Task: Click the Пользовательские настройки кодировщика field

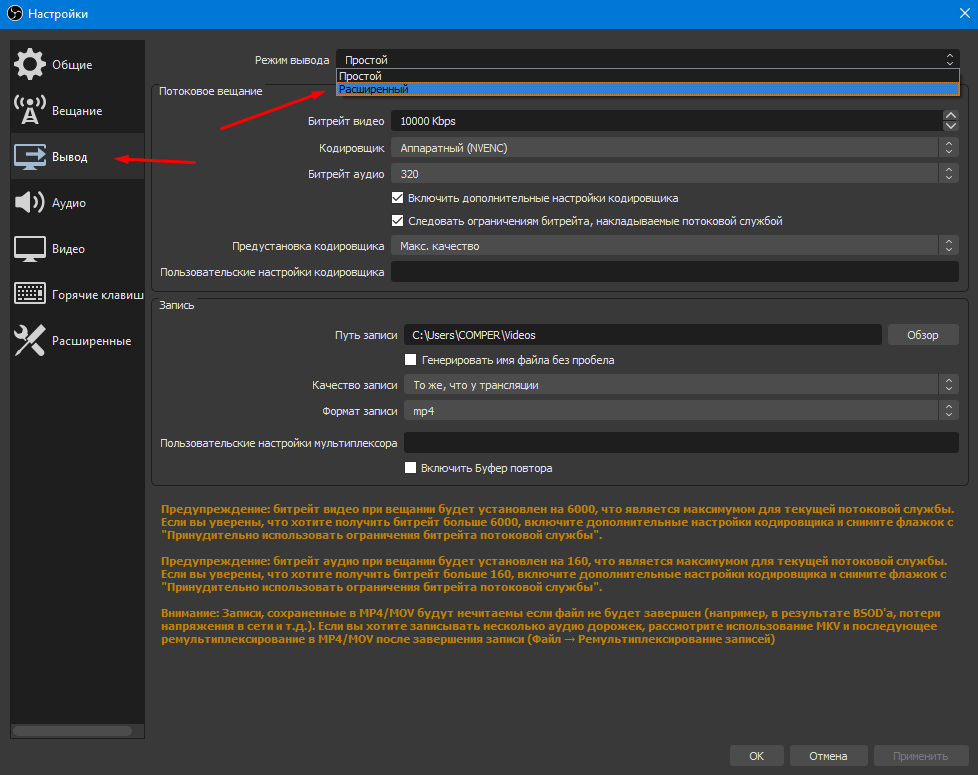Action: click(674, 272)
